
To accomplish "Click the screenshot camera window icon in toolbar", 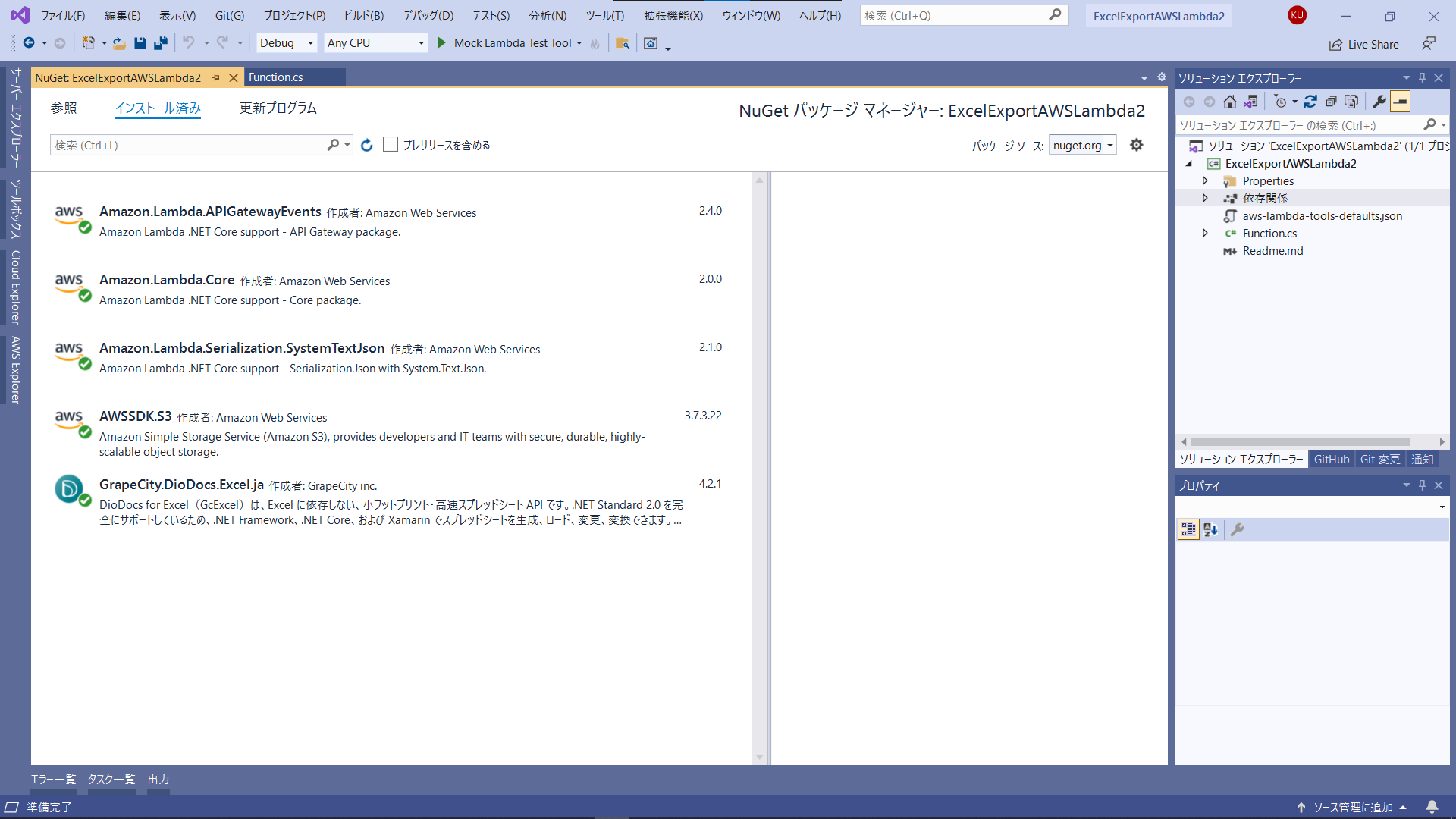I will pyautogui.click(x=651, y=43).
